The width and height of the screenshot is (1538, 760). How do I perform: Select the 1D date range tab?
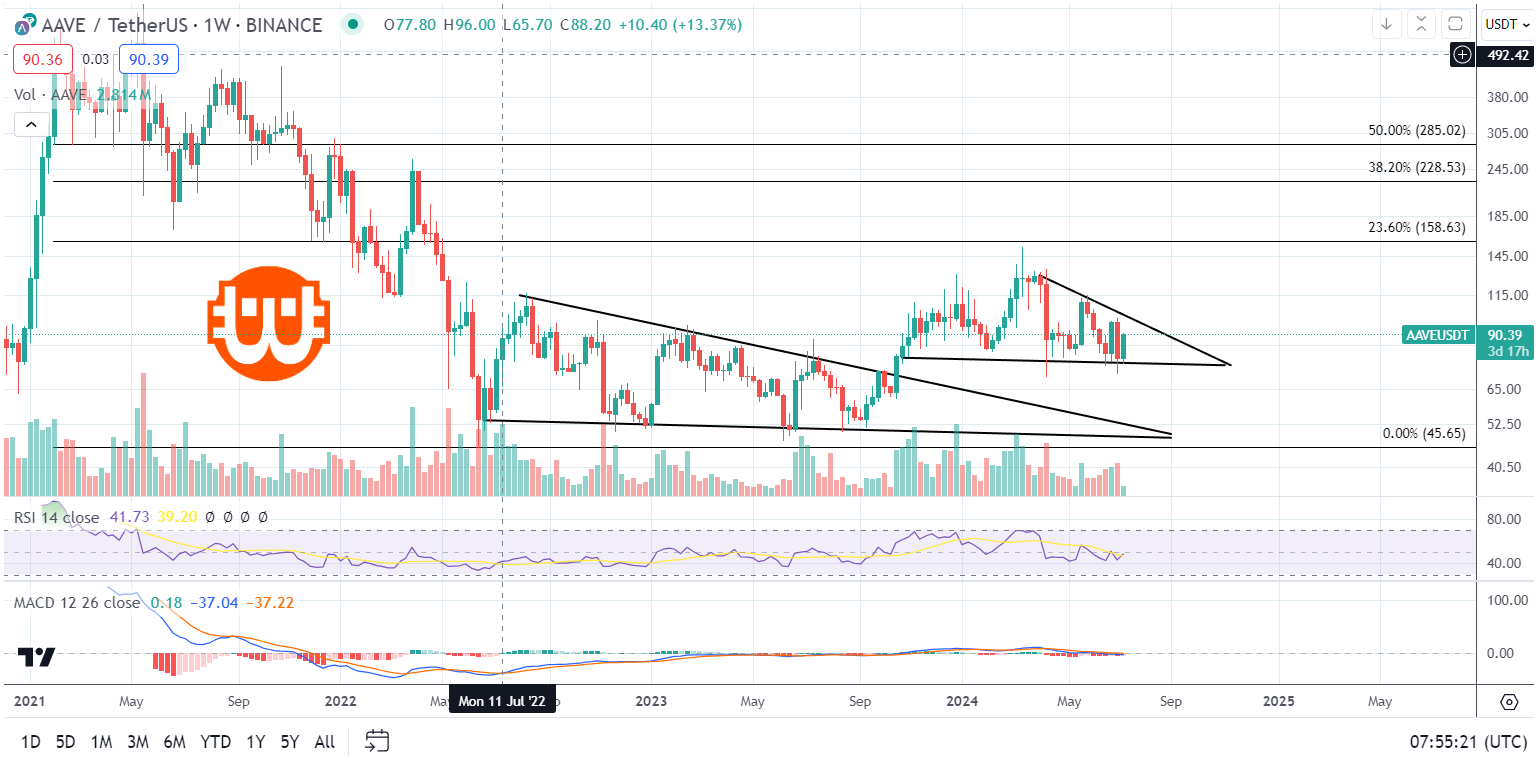point(31,742)
